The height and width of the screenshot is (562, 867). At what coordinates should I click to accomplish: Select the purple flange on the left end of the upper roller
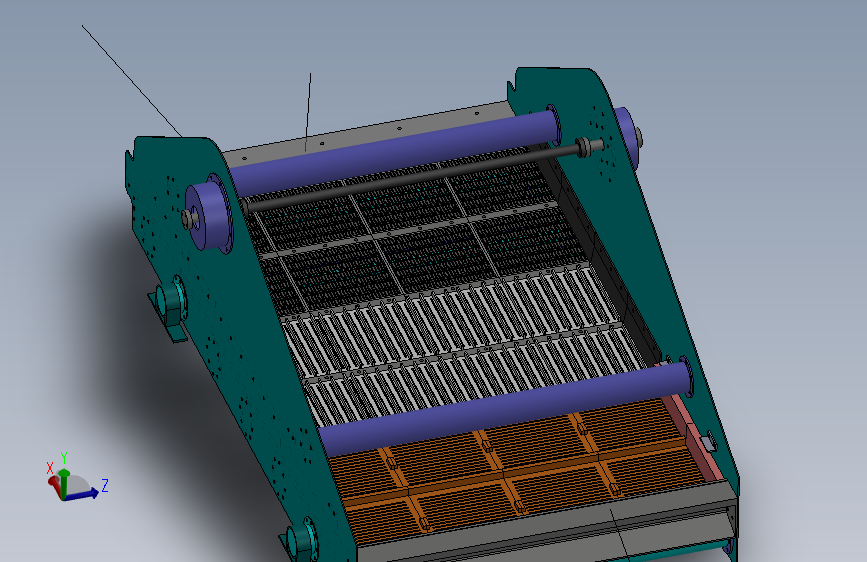point(209,214)
